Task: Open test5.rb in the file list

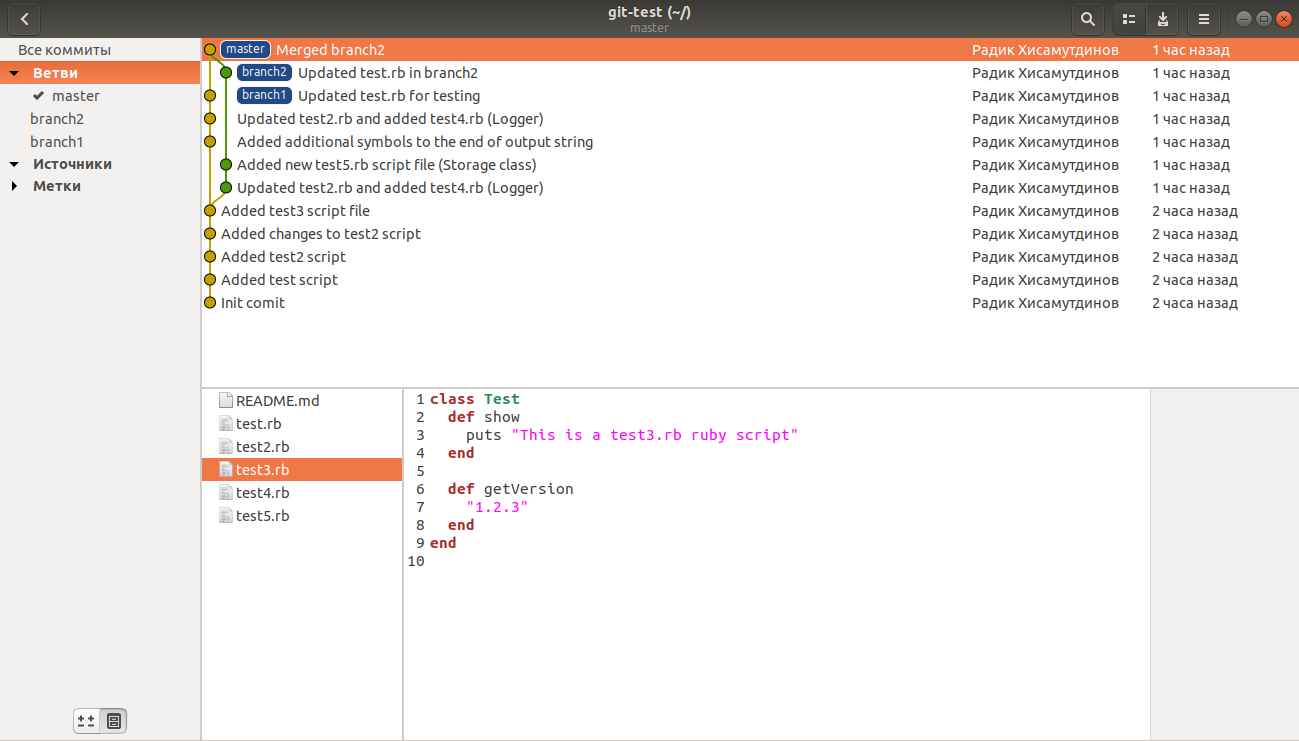Action: click(x=262, y=516)
